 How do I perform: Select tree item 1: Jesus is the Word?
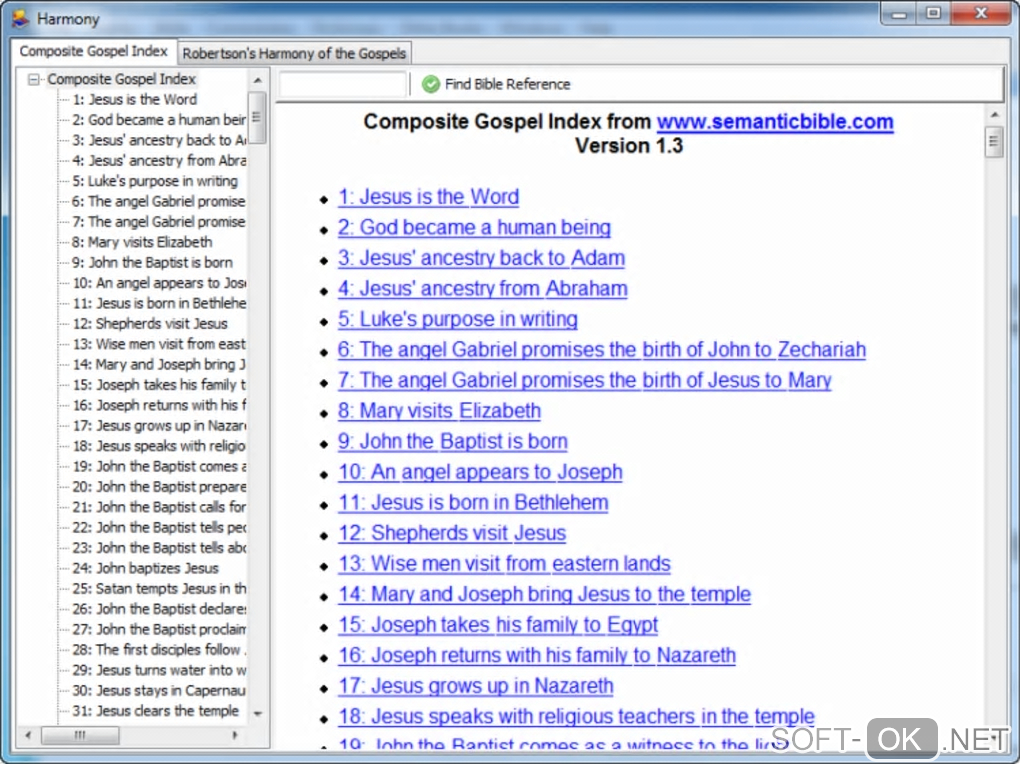[x=135, y=100]
